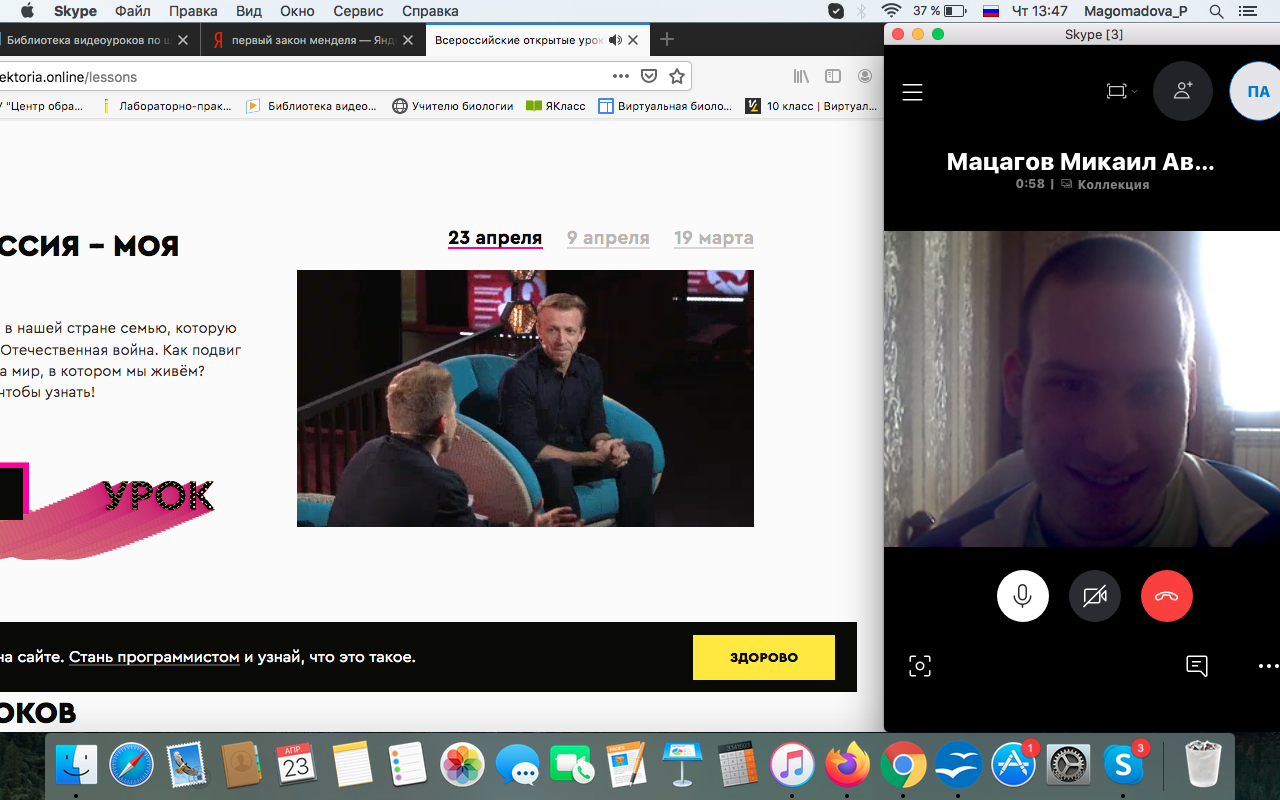Play the lesson video thumbnail

click(525, 398)
